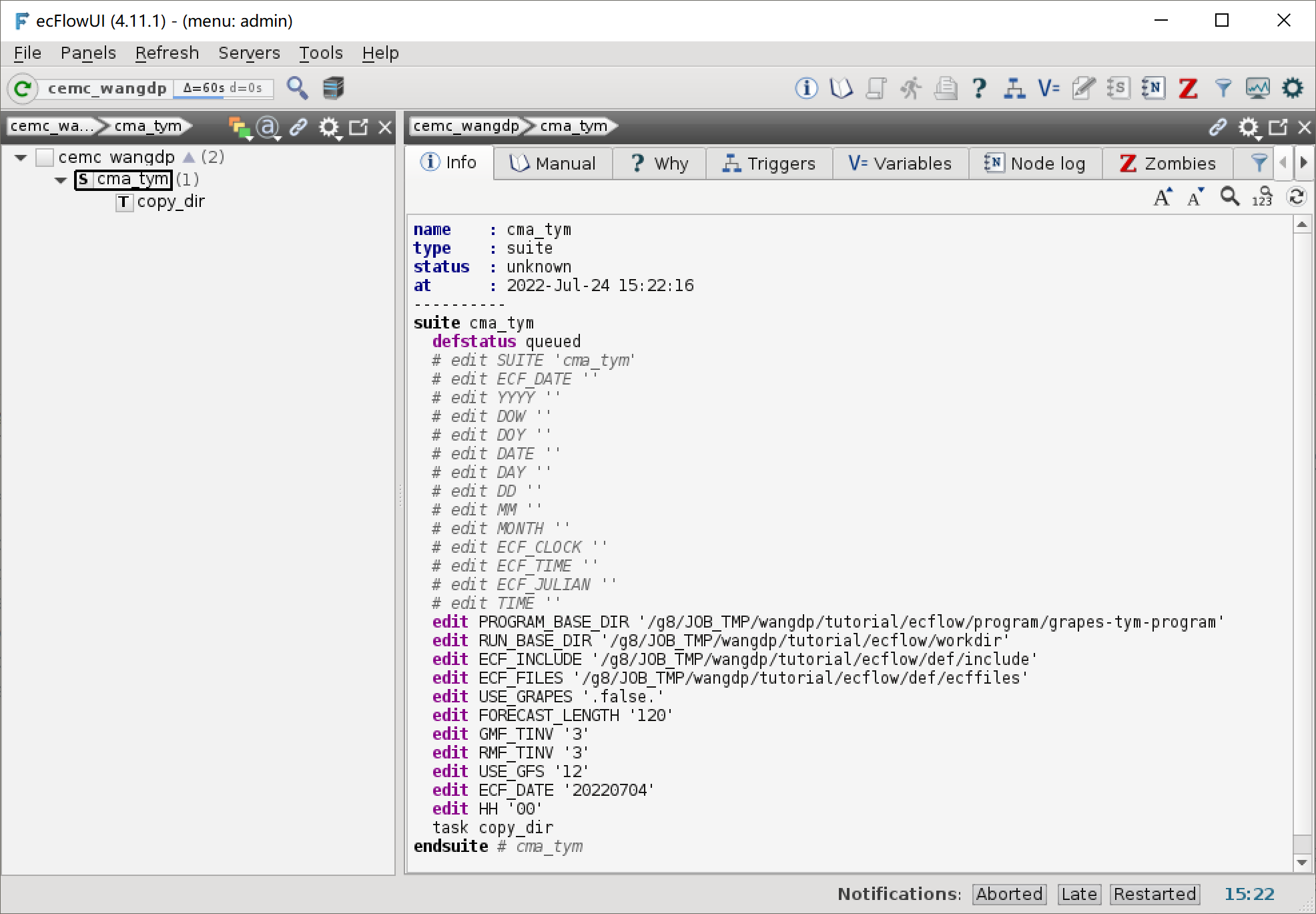Toggle link icon in the info panel header

coord(1218,127)
